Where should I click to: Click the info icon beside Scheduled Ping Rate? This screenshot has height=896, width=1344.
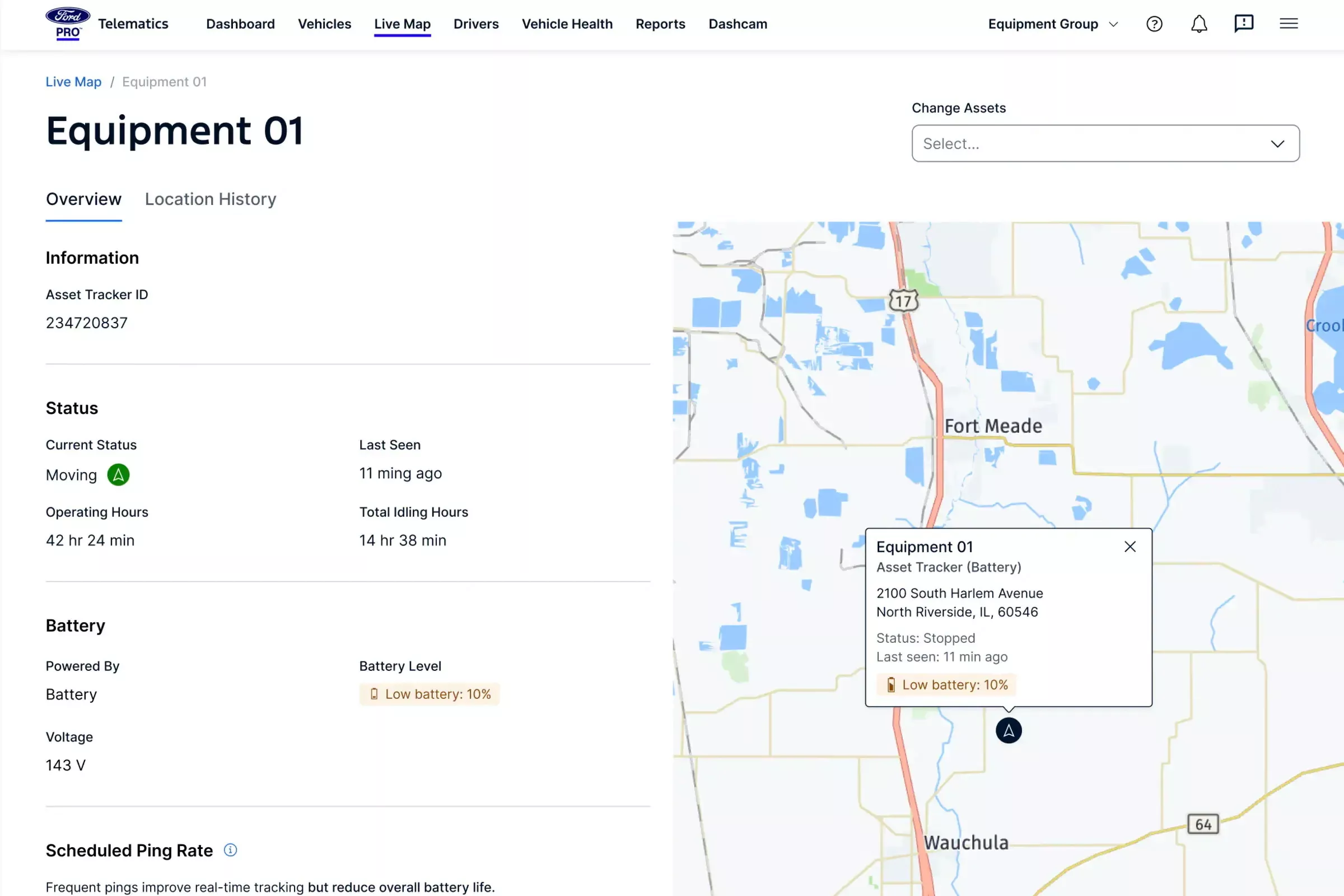coord(230,850)
